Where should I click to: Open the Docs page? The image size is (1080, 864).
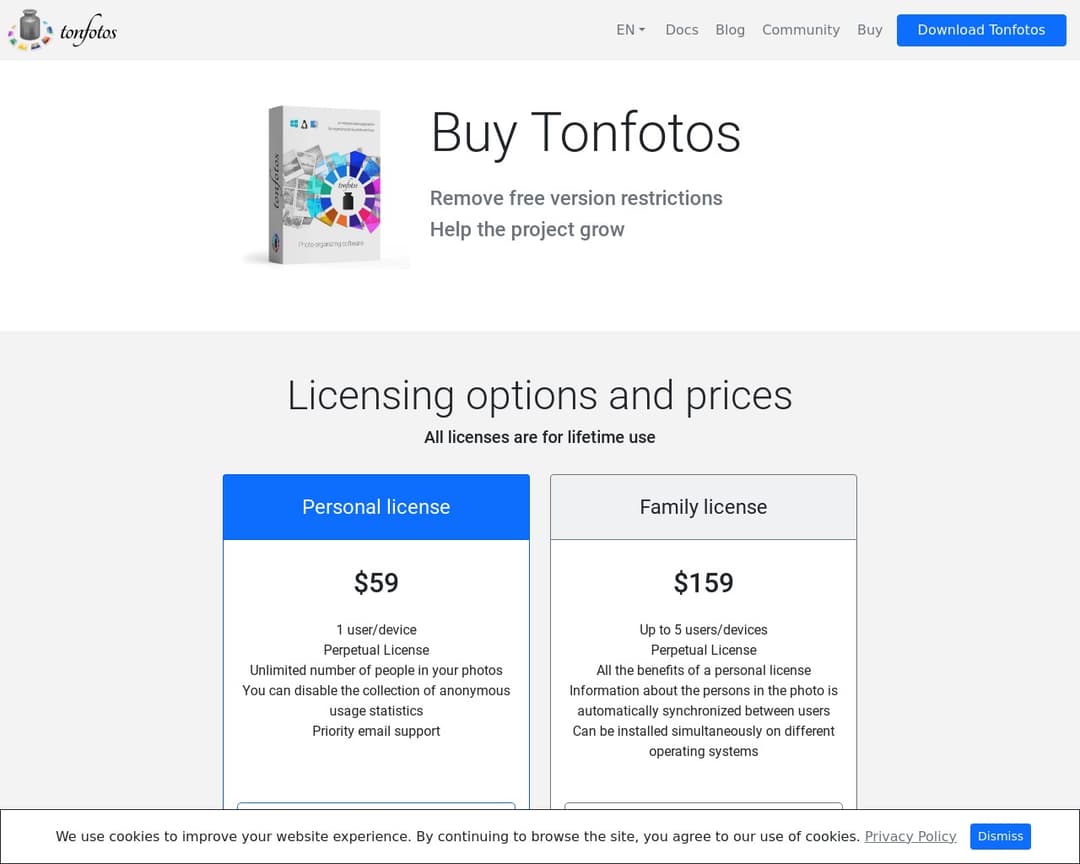(681, 30)
